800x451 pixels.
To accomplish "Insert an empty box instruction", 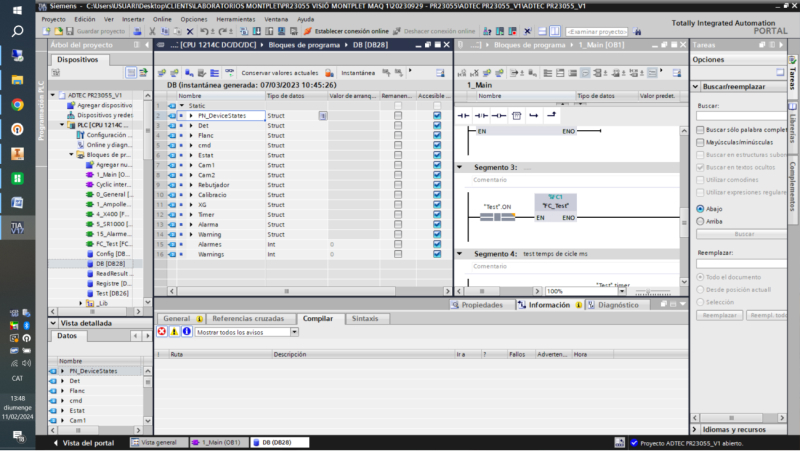I will [516, 116].
